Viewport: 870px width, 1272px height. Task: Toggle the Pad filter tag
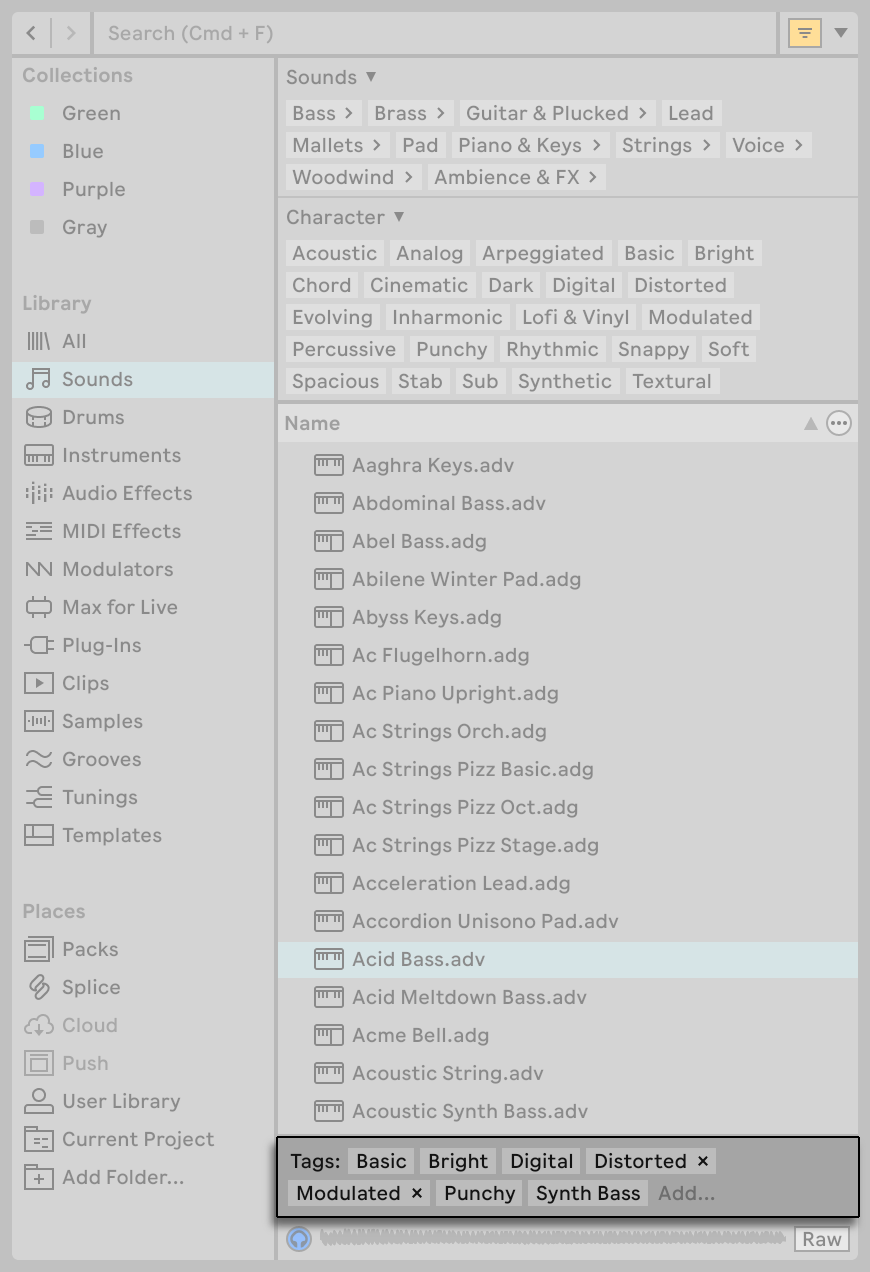420,145
